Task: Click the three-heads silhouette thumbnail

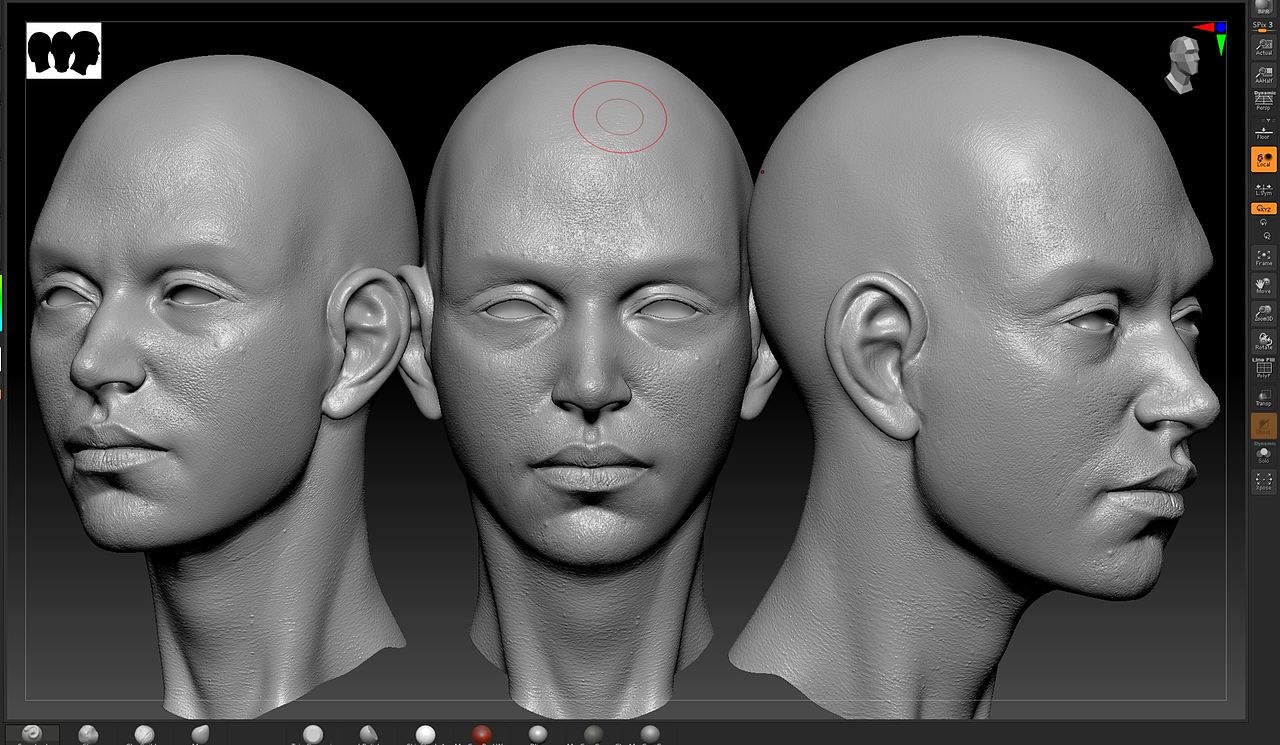Action: tap(64, 51)
